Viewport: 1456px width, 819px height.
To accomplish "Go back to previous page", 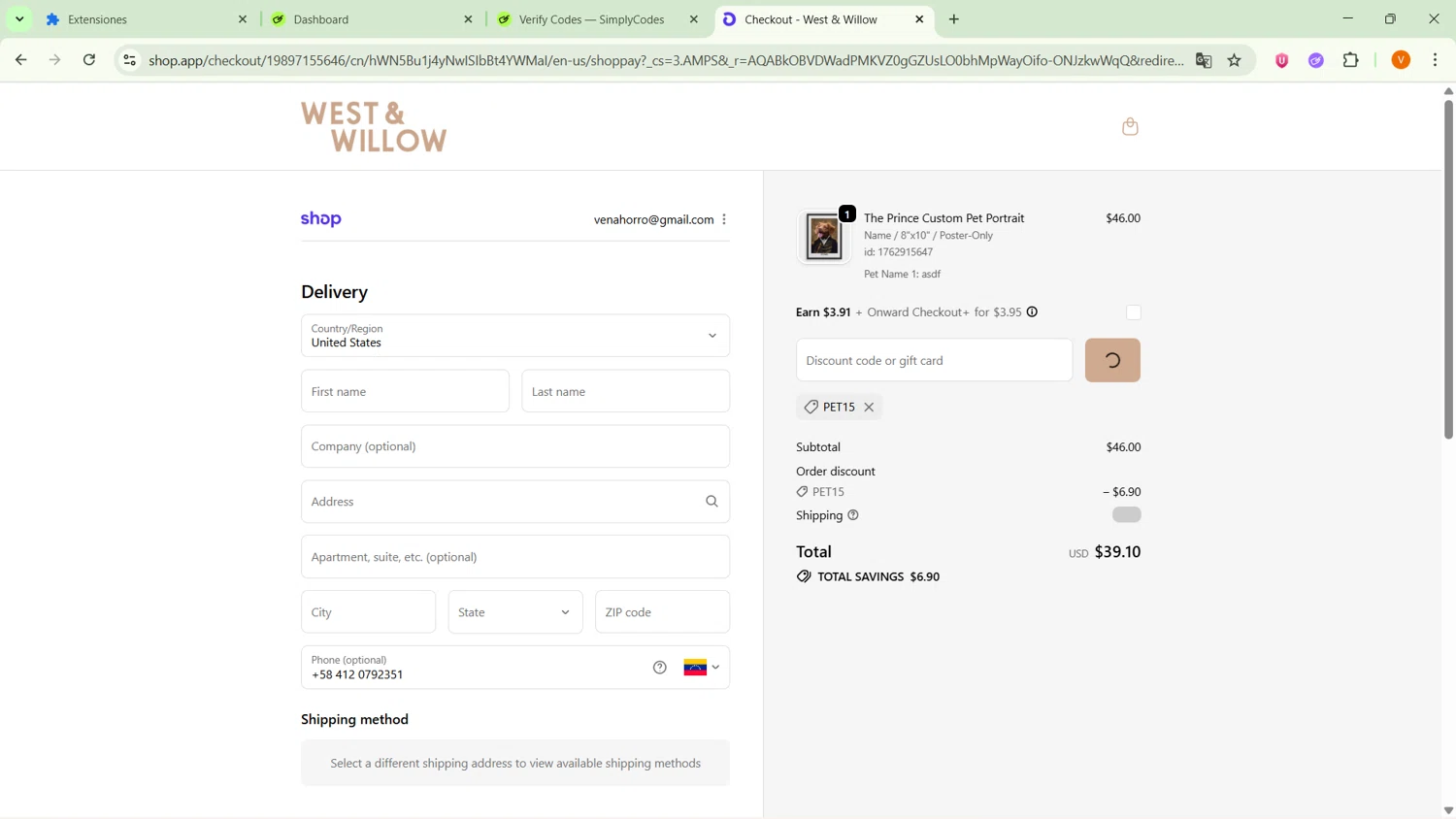I will point(21,60).
